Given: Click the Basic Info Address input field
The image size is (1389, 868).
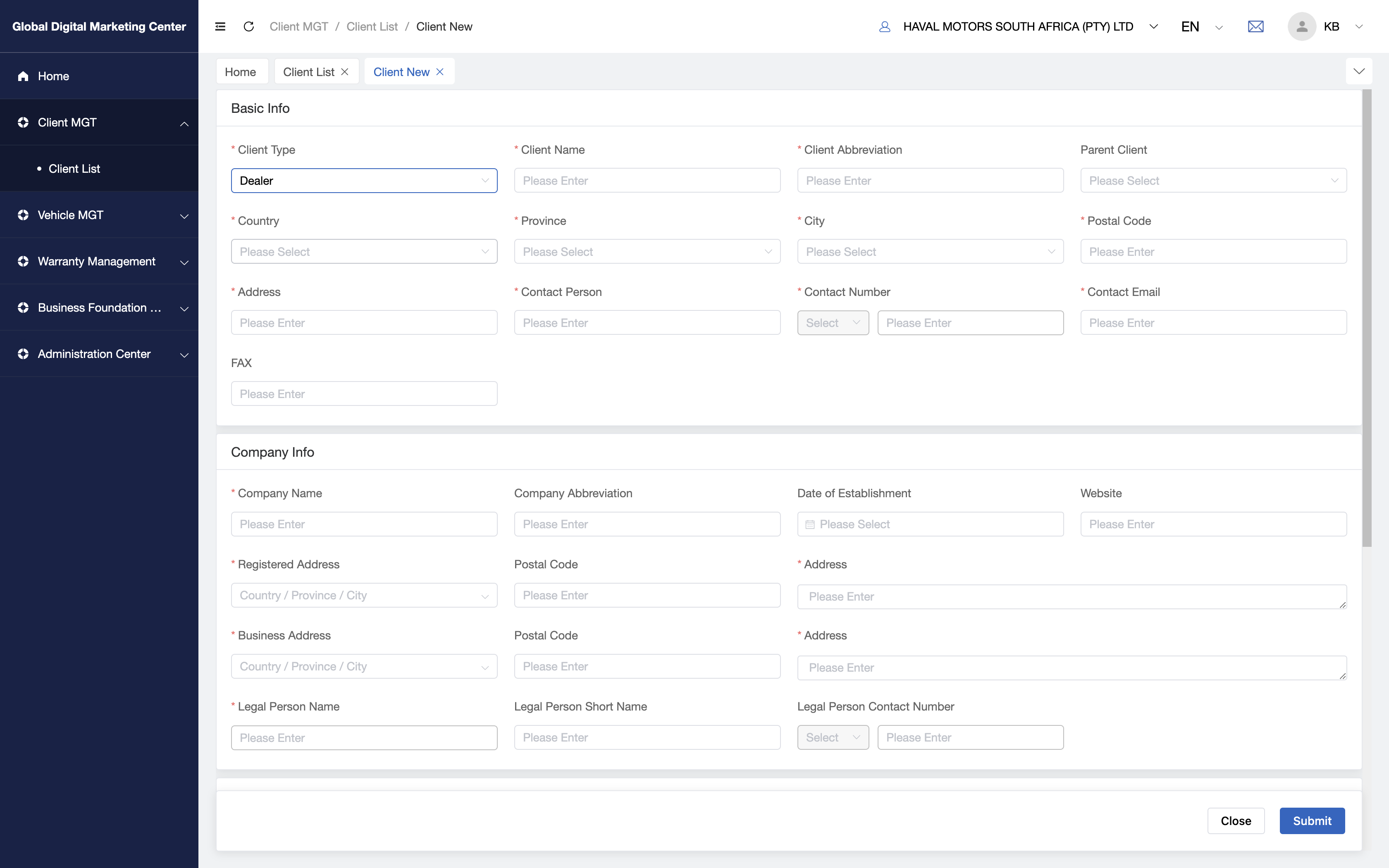Looking at the screenshot, I should 364,323.
